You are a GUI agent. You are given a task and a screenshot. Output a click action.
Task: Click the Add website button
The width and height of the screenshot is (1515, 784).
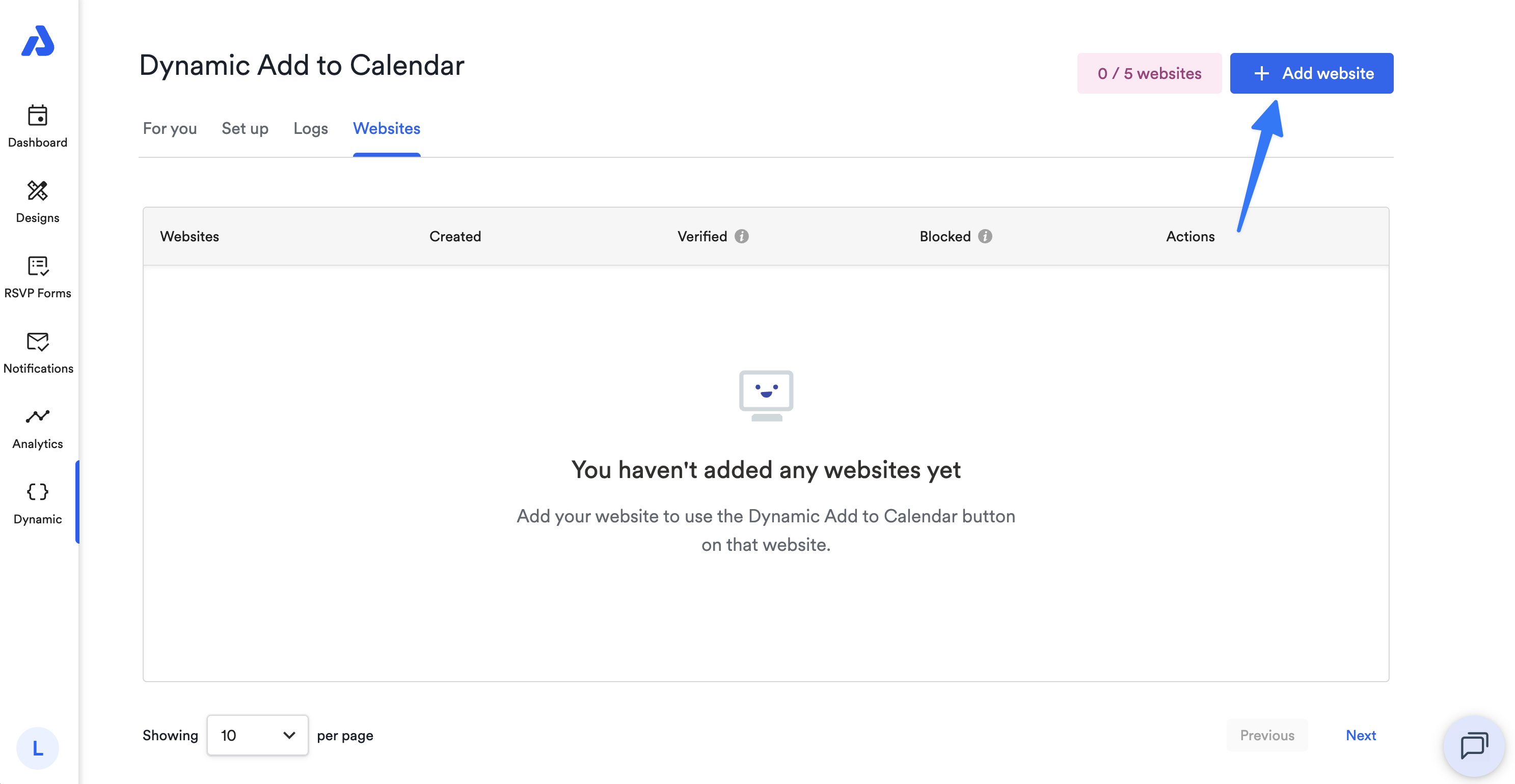(1312, 73)
